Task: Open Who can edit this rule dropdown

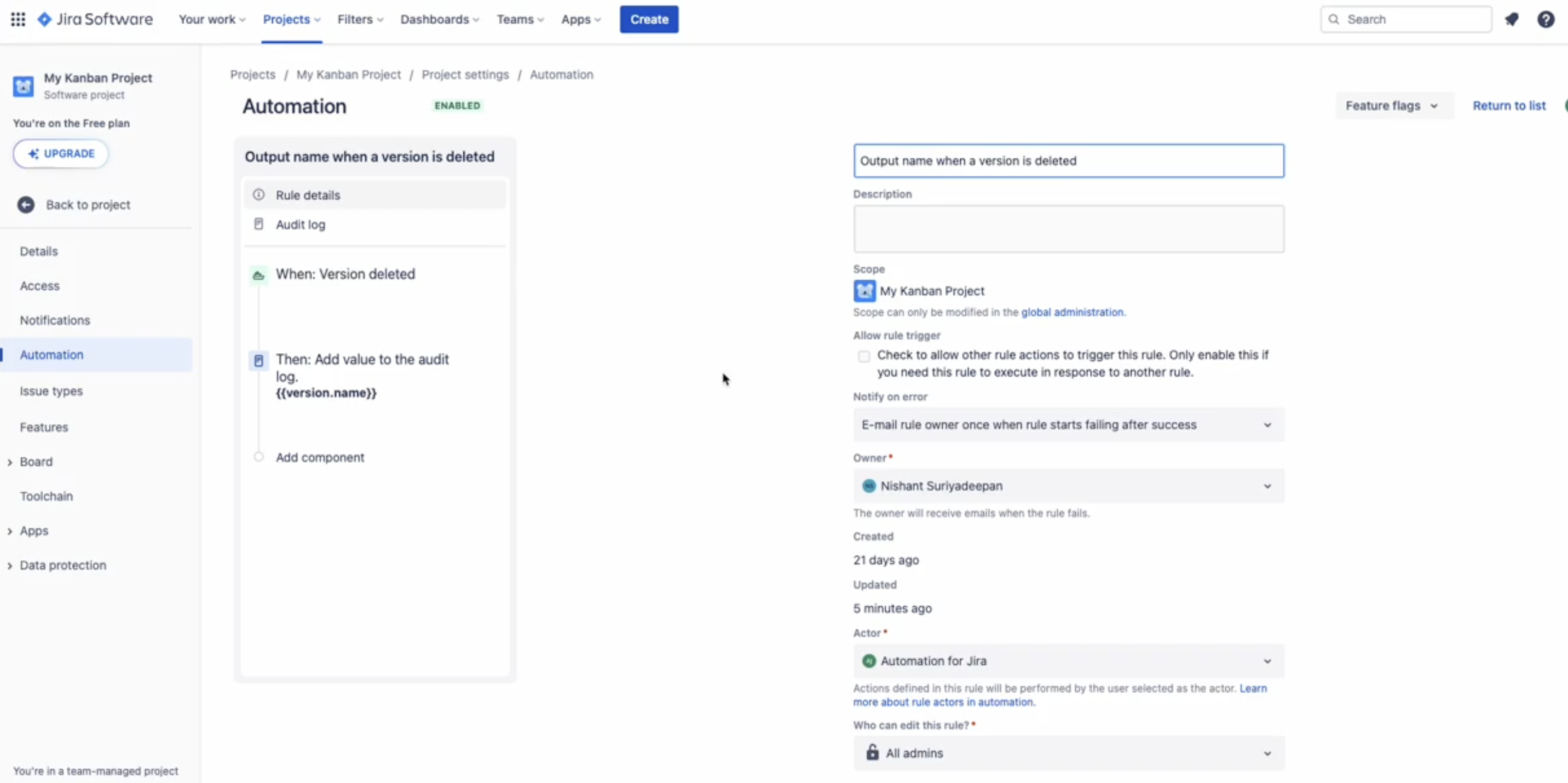Action: 1068,753
